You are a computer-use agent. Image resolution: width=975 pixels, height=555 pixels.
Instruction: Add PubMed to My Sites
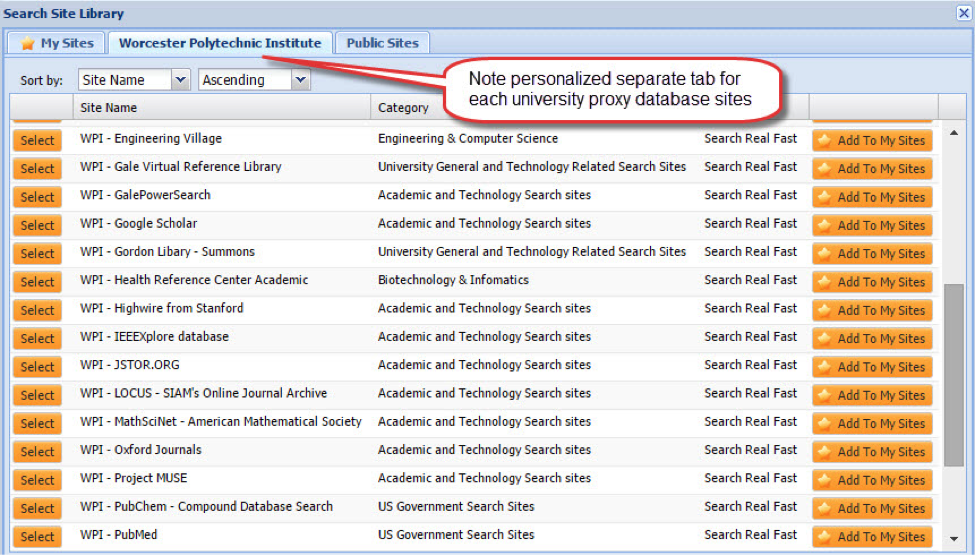pyautogui.click(x=872, y=536)
